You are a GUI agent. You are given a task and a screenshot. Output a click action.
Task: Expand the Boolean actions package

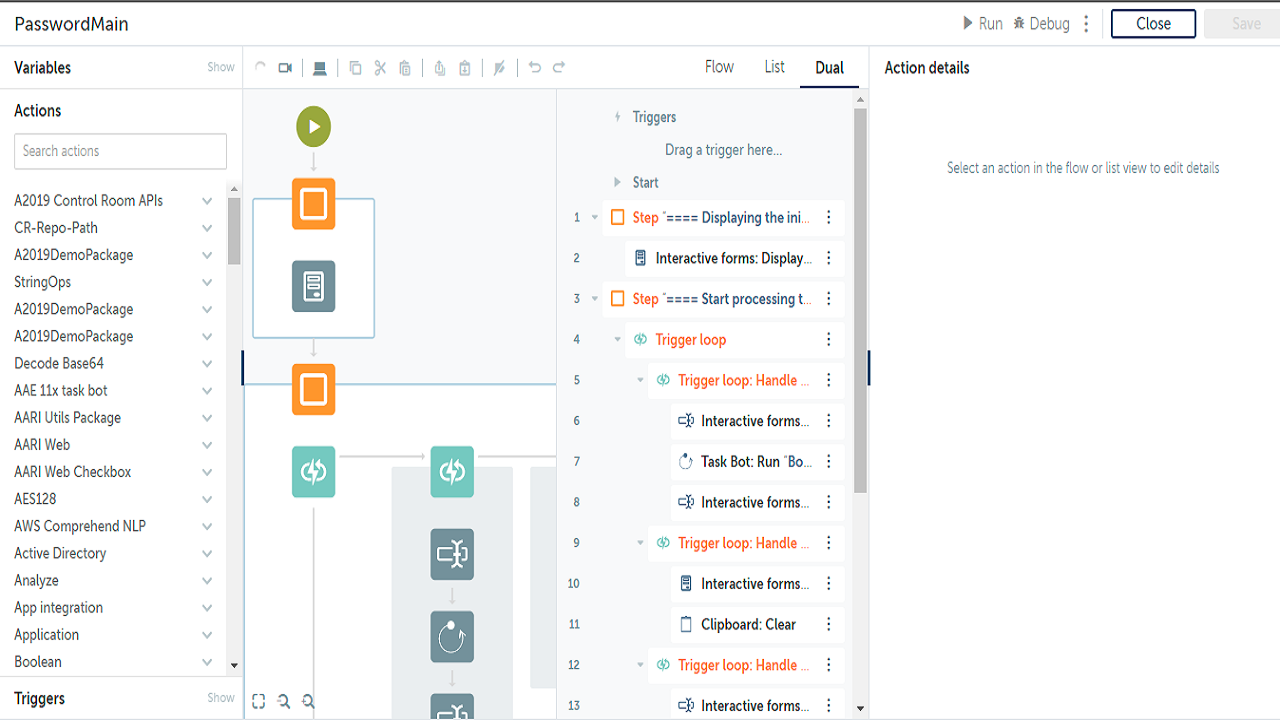[207, 662]
